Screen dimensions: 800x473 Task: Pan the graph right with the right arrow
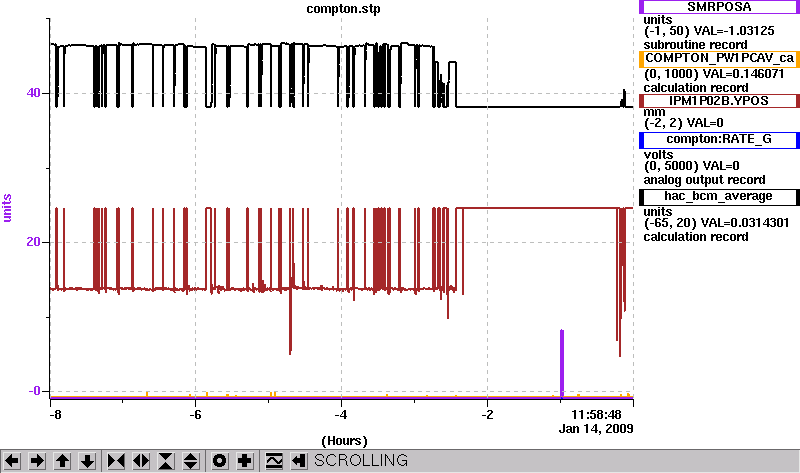click(x=37, y=461)
